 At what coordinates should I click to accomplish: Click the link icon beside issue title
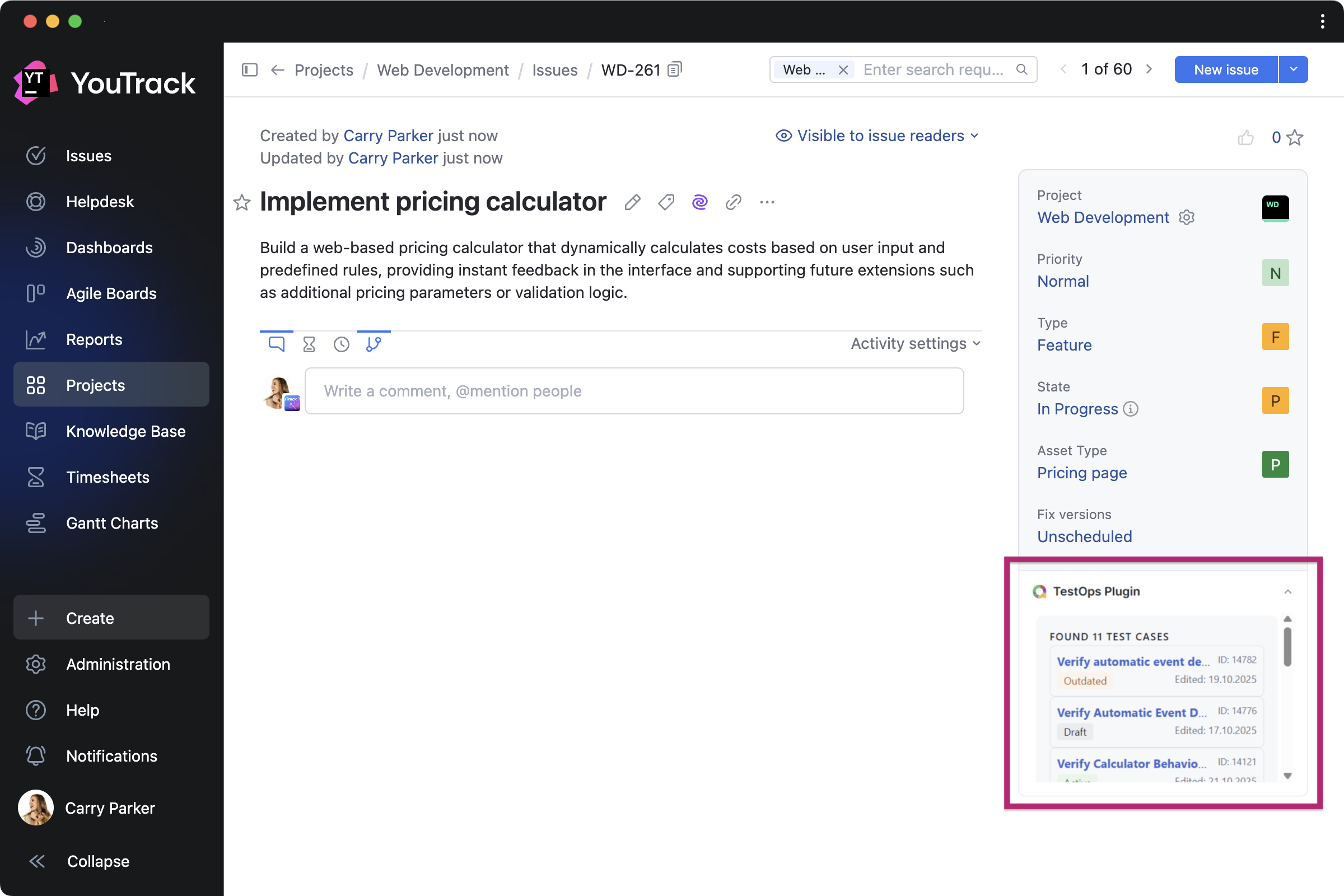point(733,202)
